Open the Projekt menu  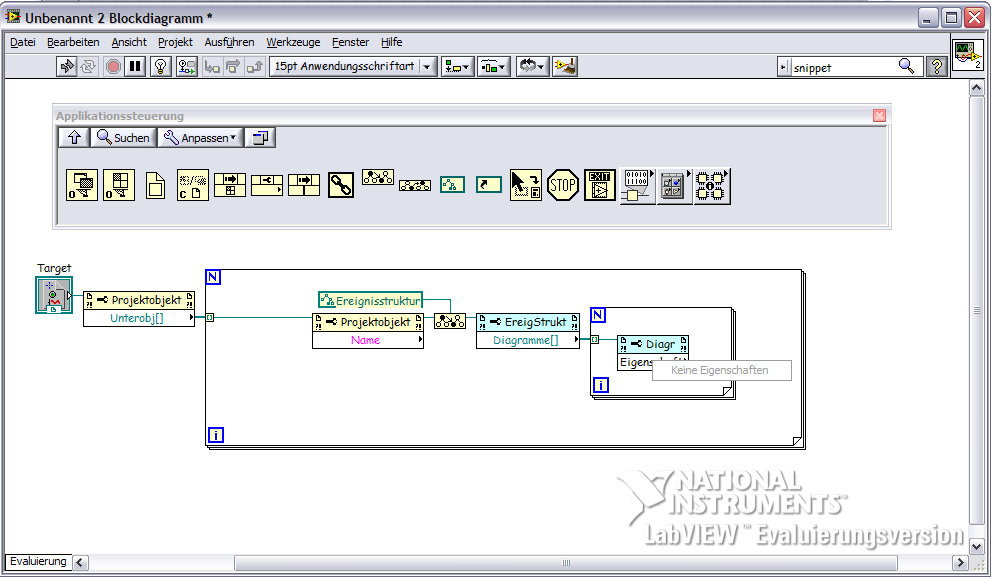point(175,42)
